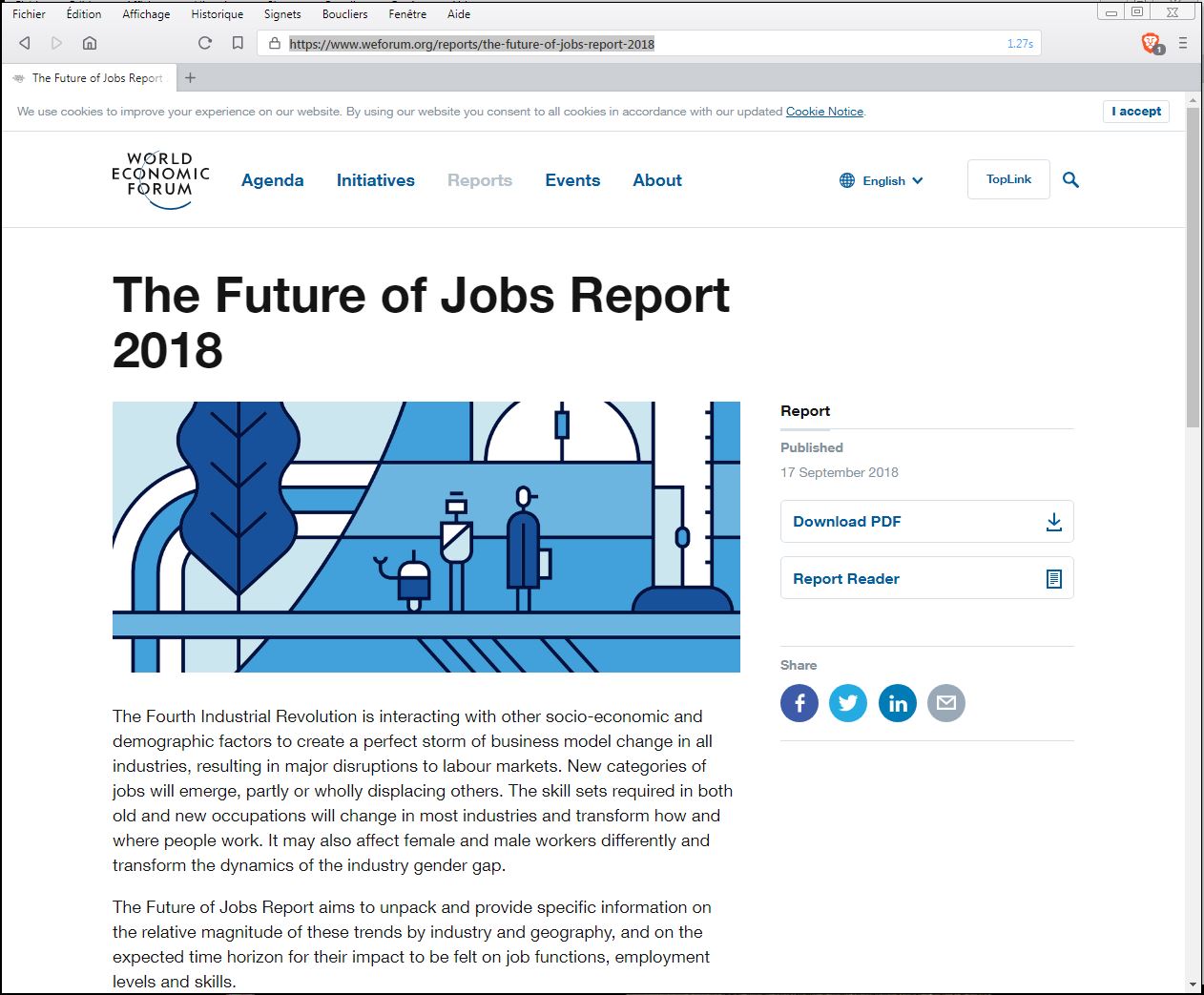The width and height of the screenshot is (1204, 995).
Task: Bookmark this page with the bookmark icon
Action: pyautogui.click(x=238, y=43)
